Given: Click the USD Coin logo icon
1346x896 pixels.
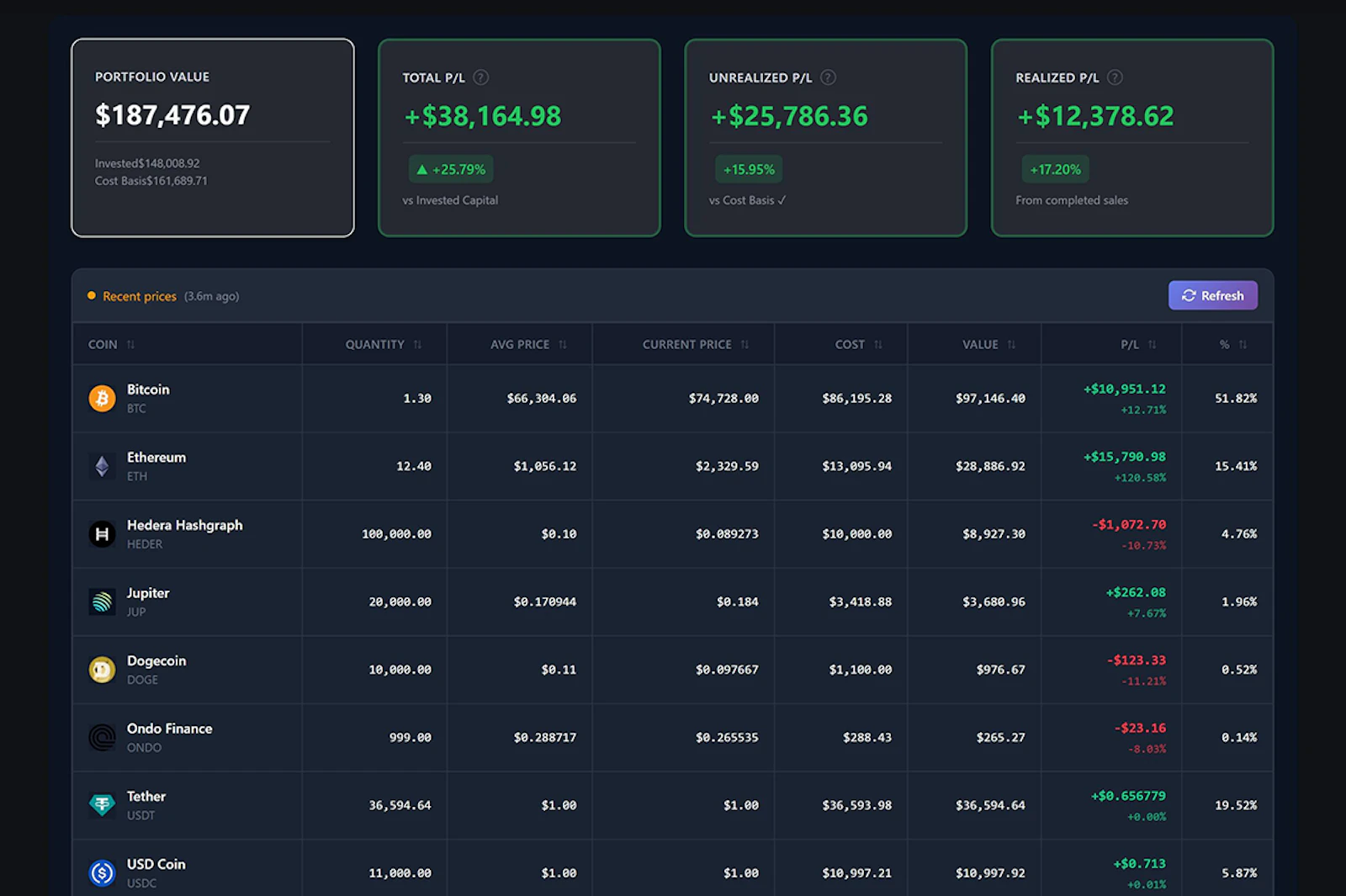Looking at the screenshot, I should pos(102,873).
